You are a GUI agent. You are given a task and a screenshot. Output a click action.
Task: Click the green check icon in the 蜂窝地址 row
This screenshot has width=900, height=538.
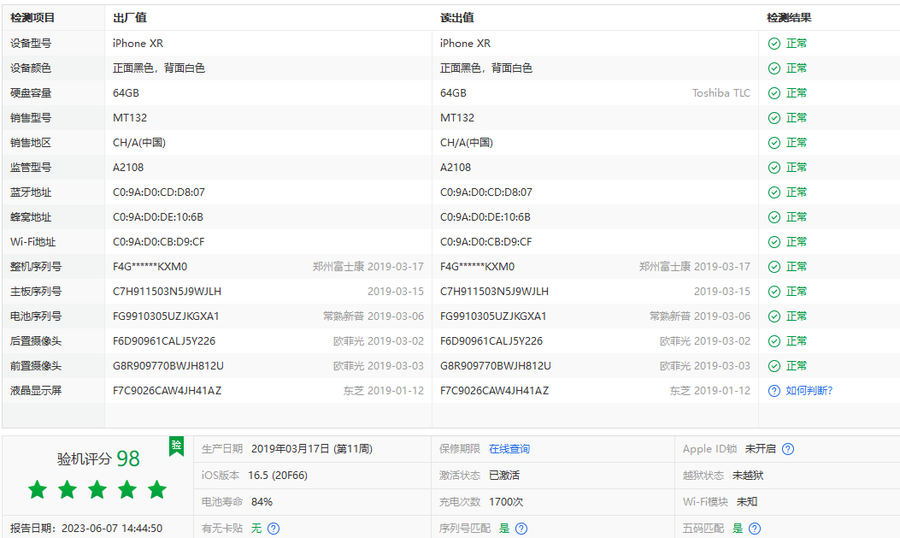click(x=774, y=217)
